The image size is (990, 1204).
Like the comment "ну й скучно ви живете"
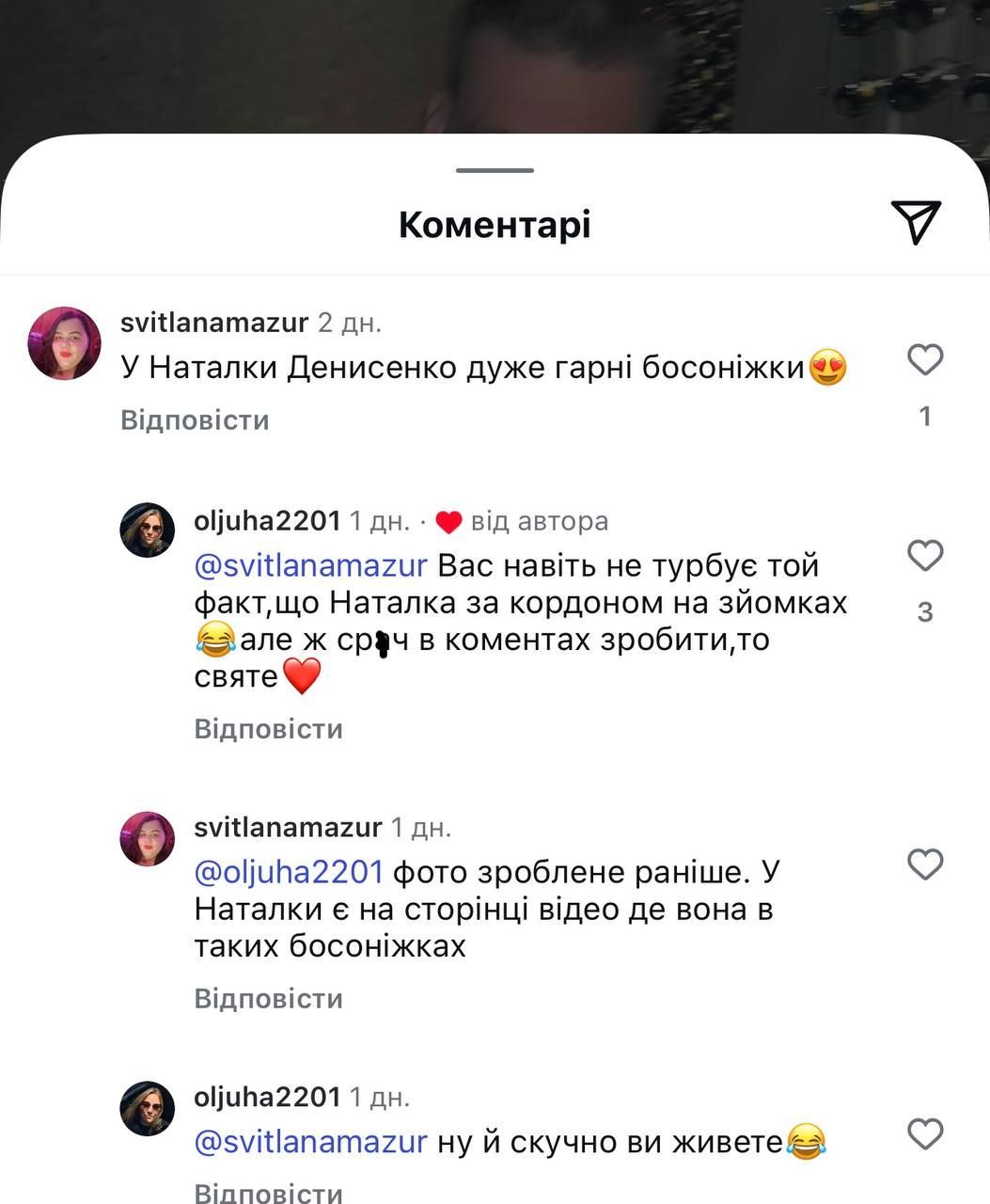(x=925, y=1133)
